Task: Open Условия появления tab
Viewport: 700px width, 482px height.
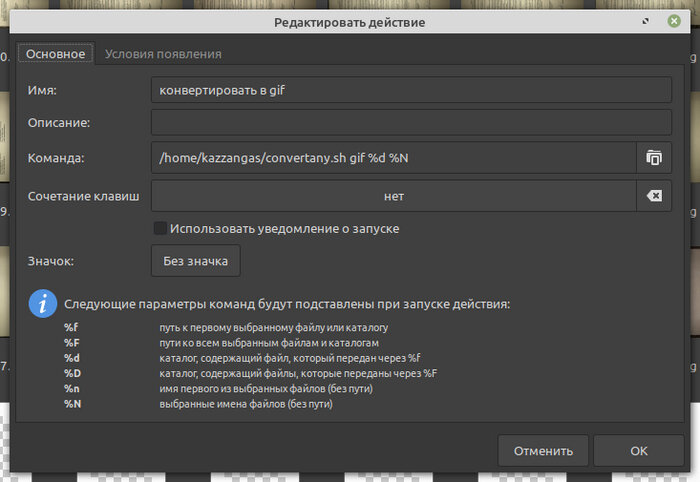Action: (x=163, y=54)
